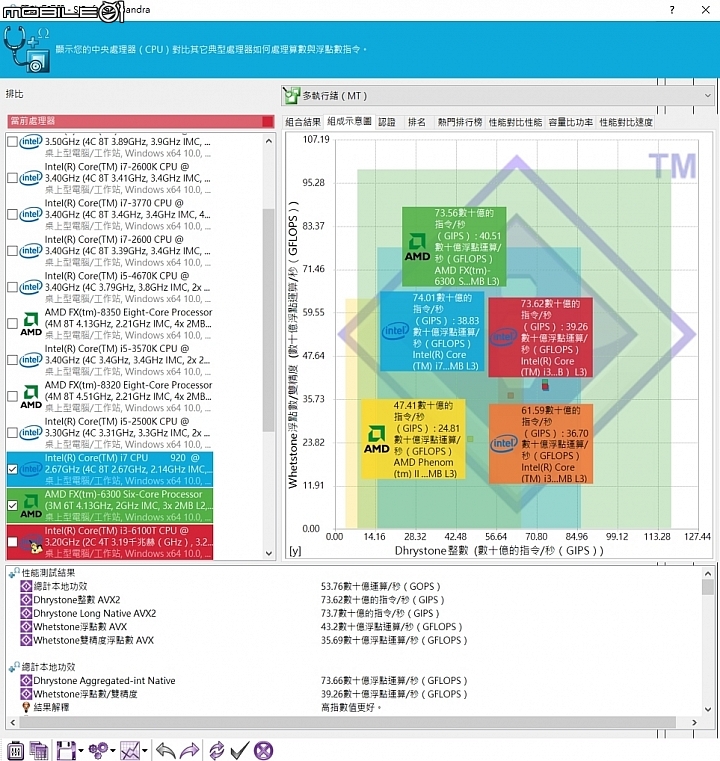Image resolution: width=720 pixels, height=761 pixels.
Task: Click the red swatch at end of 當前處理器 bar
Action: 267,121
